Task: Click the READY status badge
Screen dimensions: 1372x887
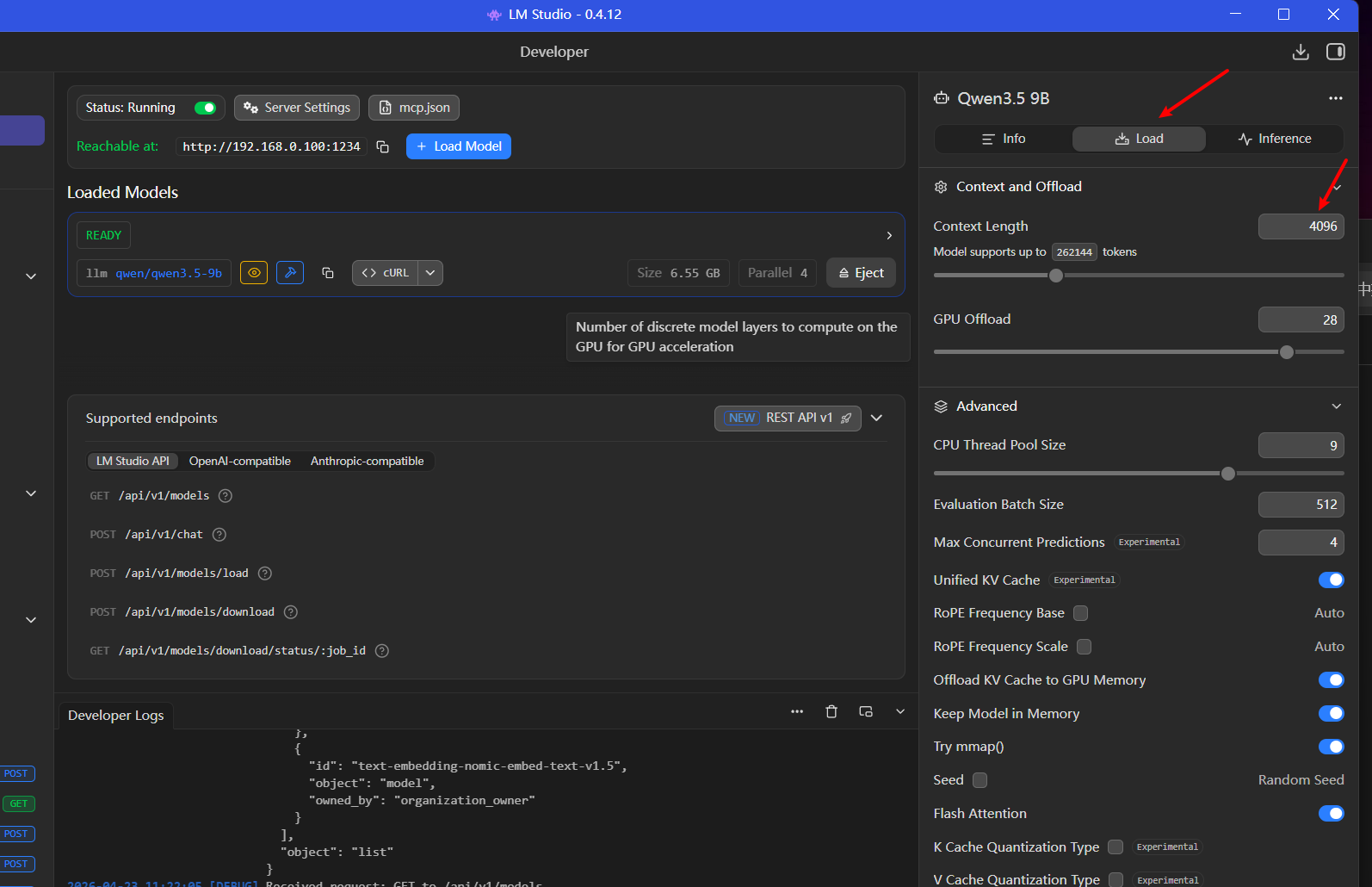Action: 103,235
